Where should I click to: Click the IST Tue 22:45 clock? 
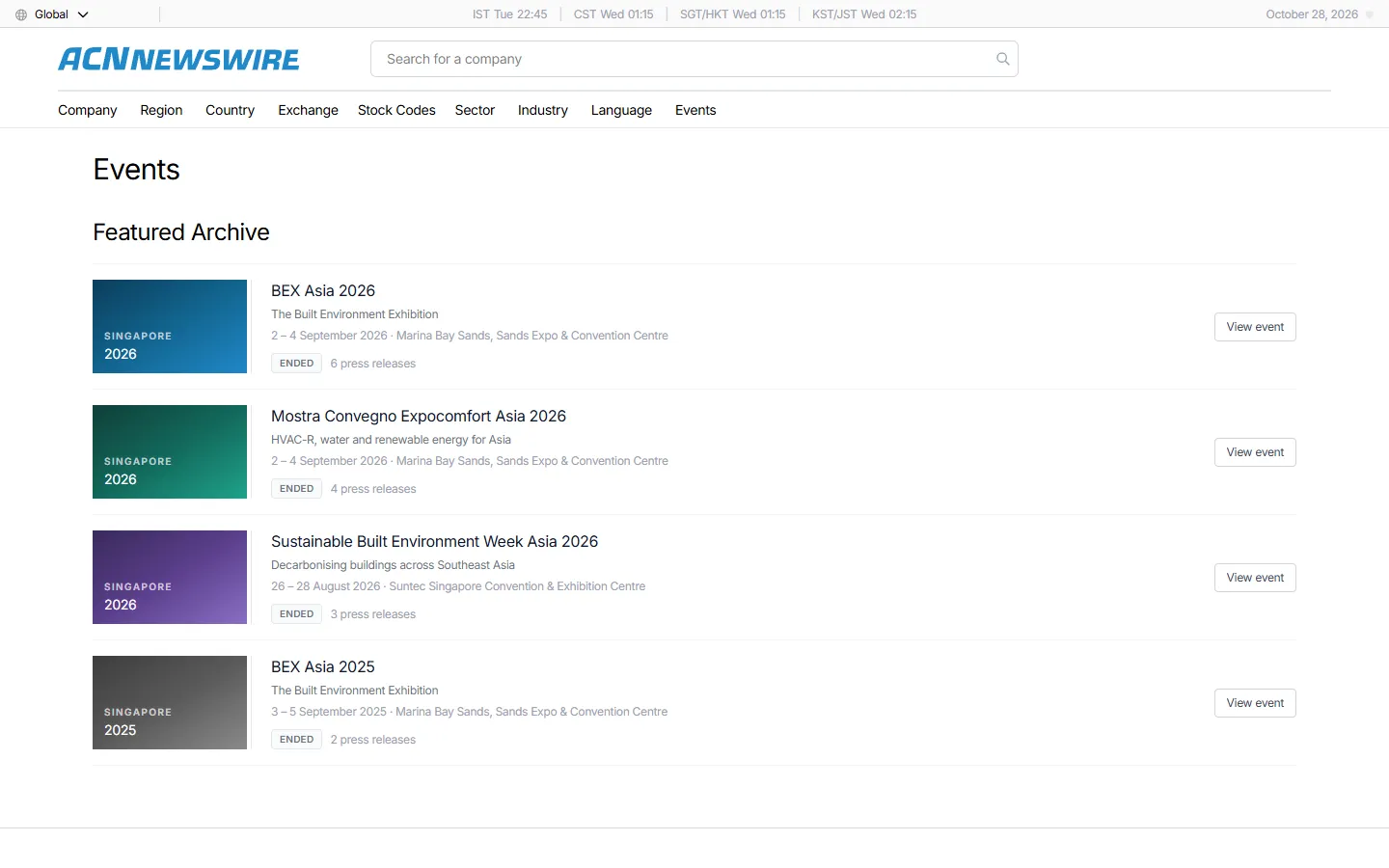coord(509,14)
